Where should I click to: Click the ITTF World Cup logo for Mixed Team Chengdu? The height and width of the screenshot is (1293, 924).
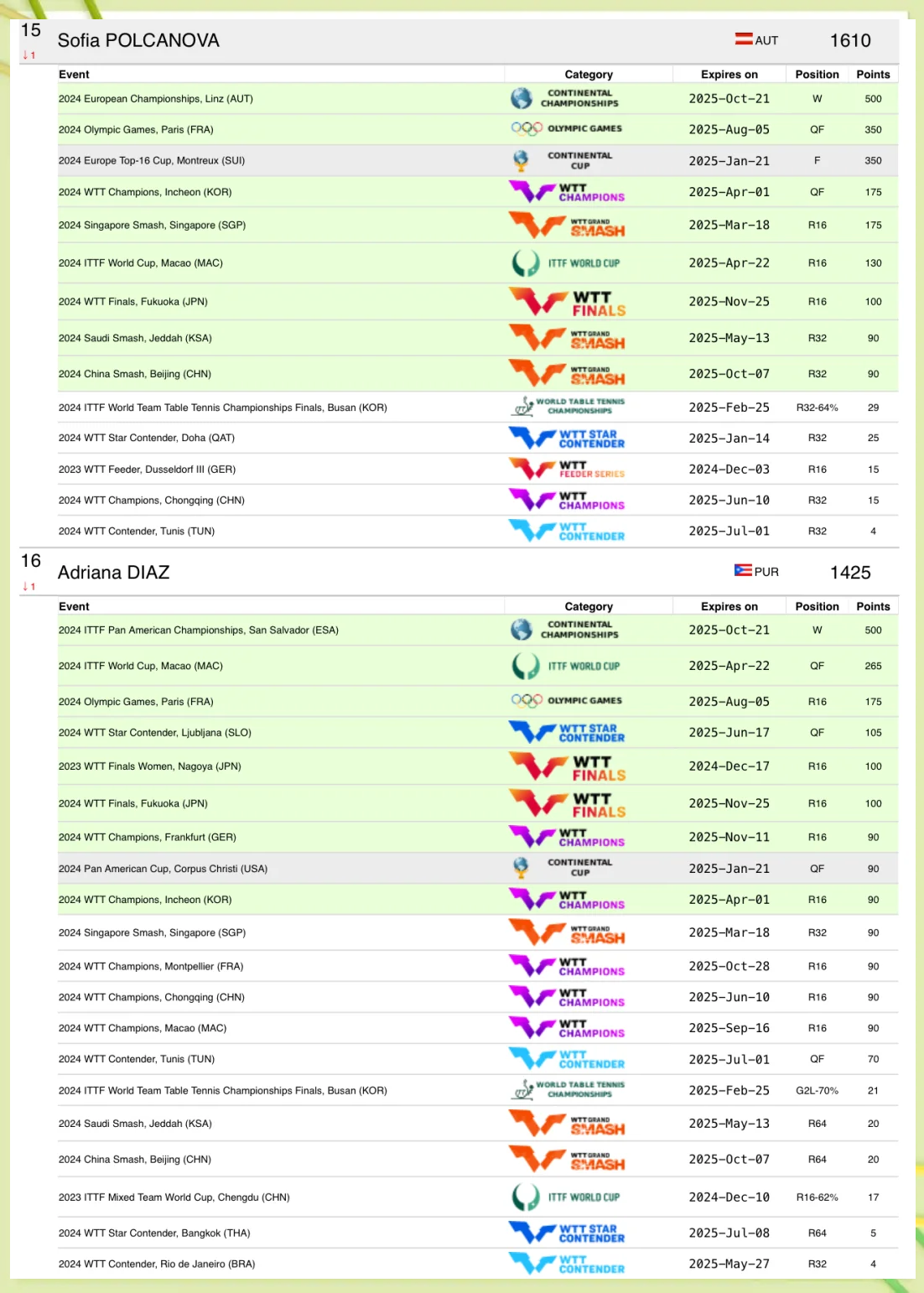566,1197
